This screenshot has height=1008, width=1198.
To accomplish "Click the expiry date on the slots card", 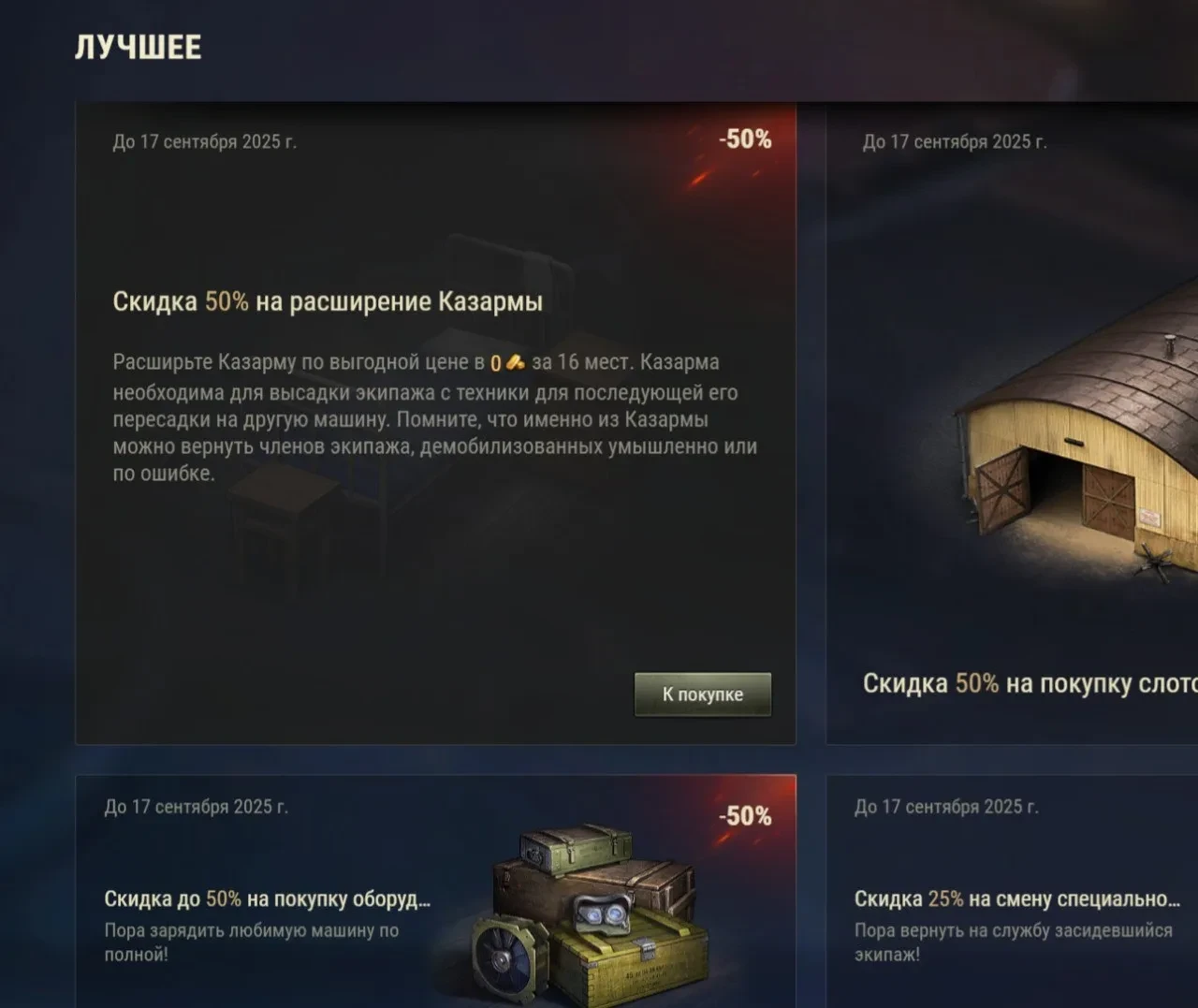I will (955, 142).
